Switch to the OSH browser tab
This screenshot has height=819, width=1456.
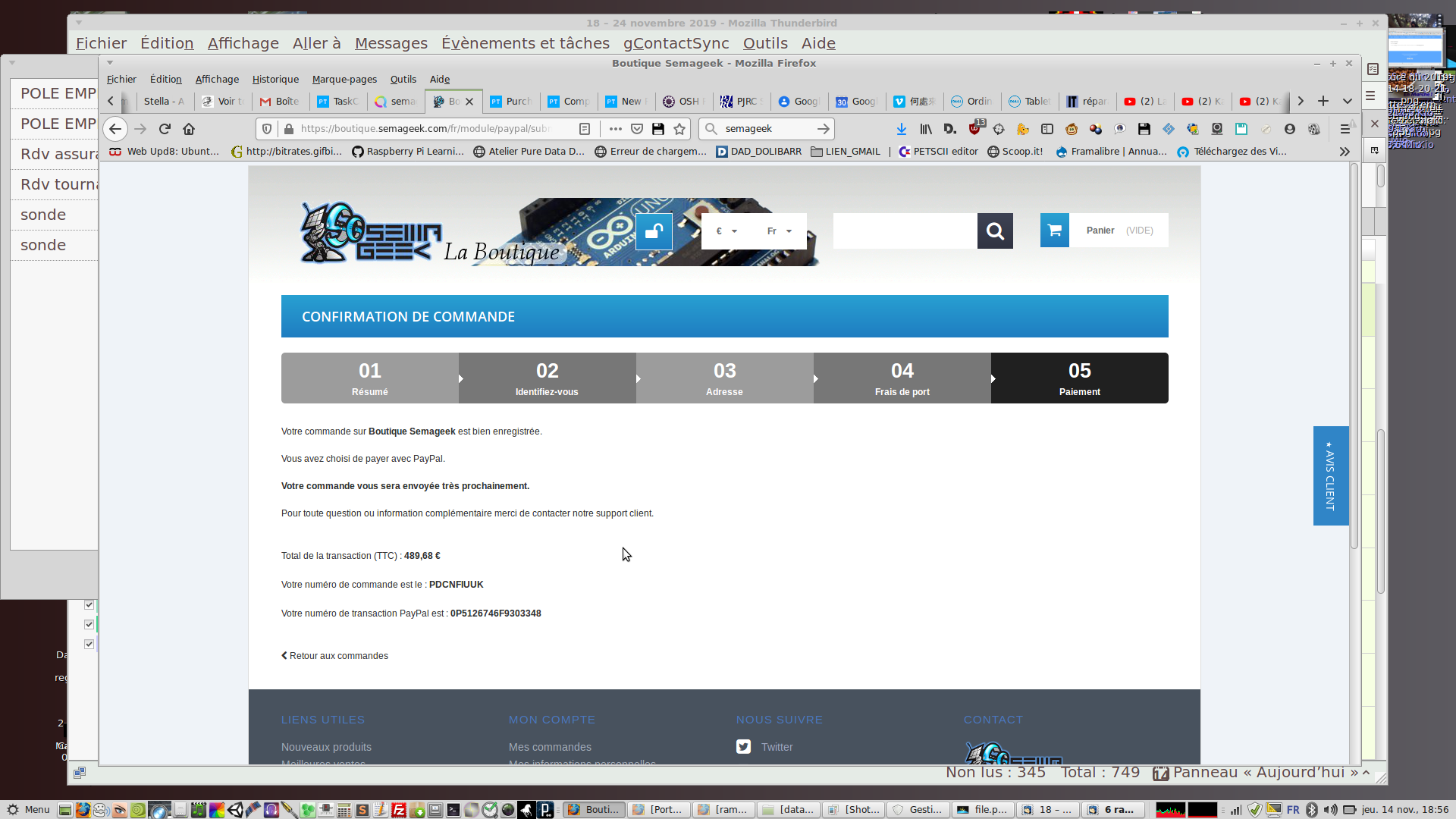[x=682, y=101]
